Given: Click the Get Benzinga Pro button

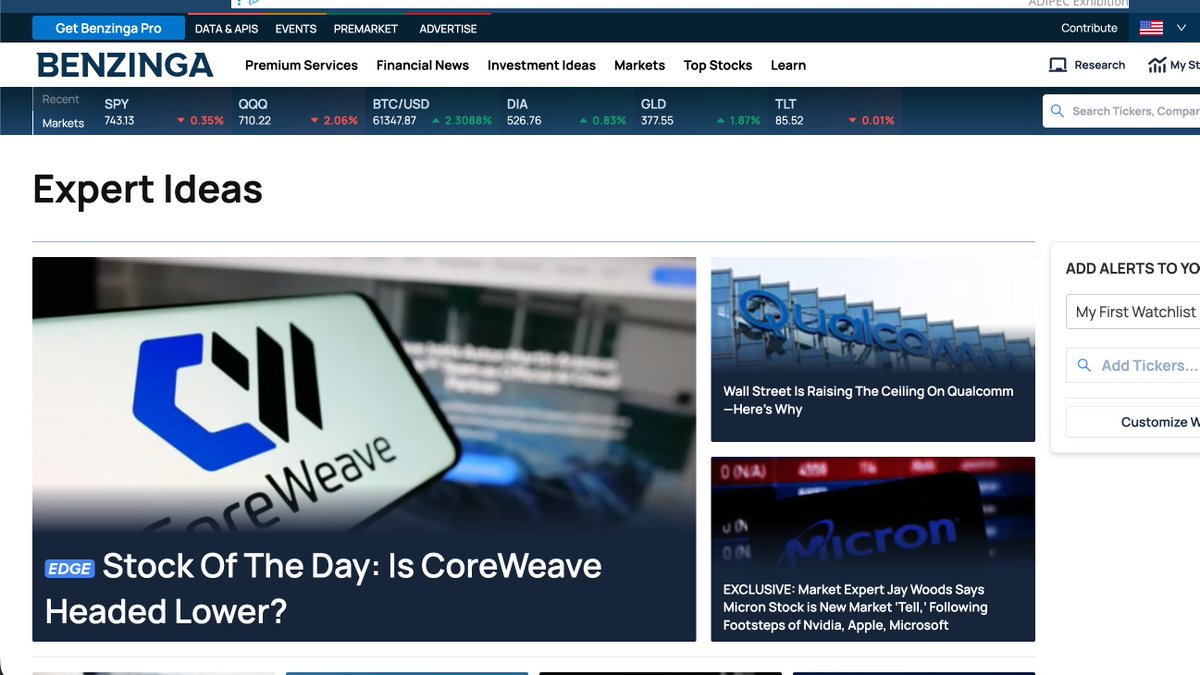Looking at the screenshot, I should click(x=108, y=28).
